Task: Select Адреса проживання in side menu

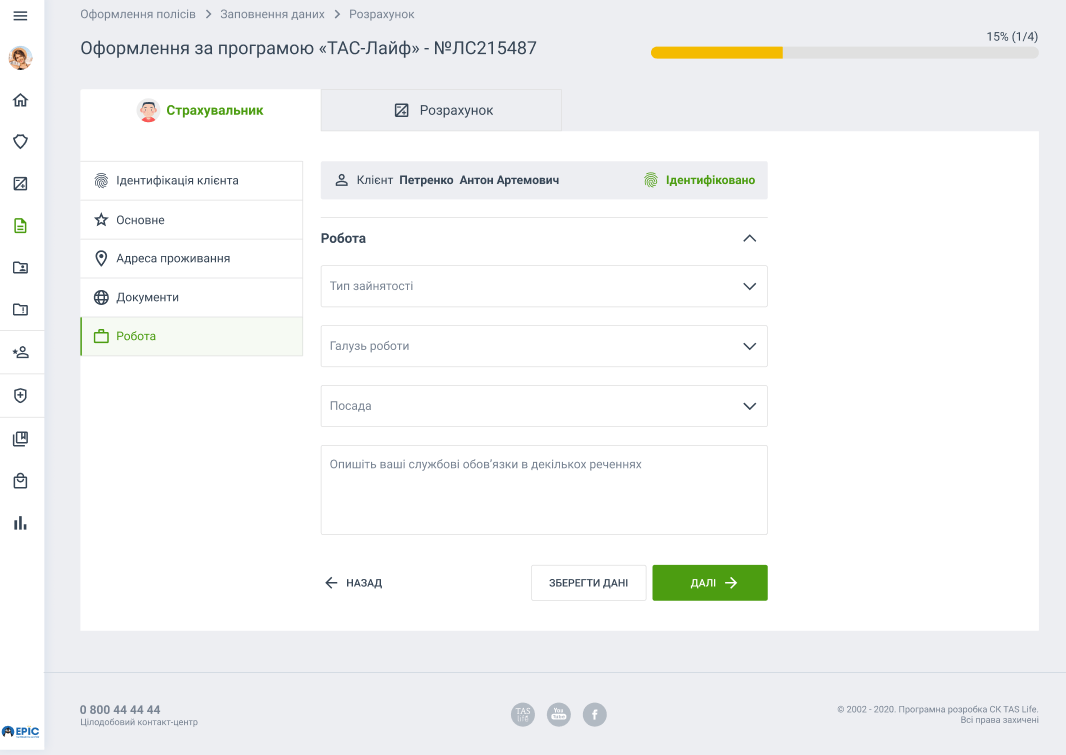Action: pos(191,258)
